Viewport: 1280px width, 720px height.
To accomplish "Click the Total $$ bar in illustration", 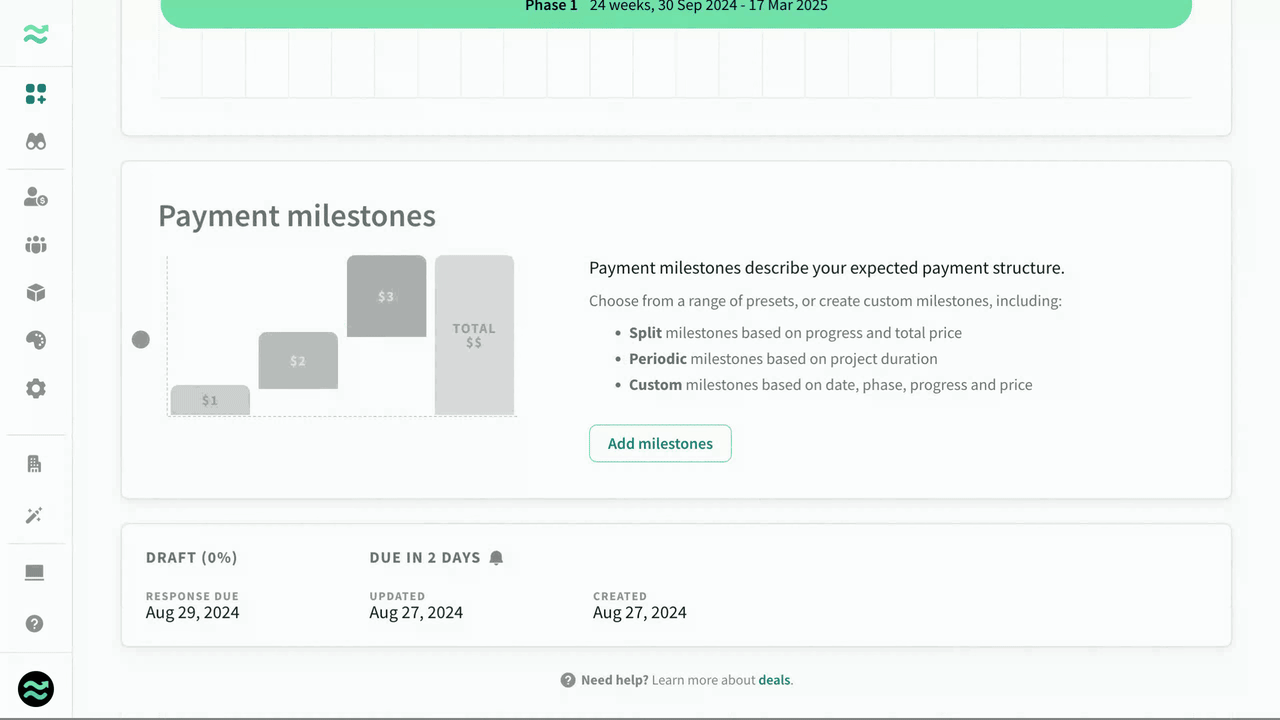I will click(474, 335).
